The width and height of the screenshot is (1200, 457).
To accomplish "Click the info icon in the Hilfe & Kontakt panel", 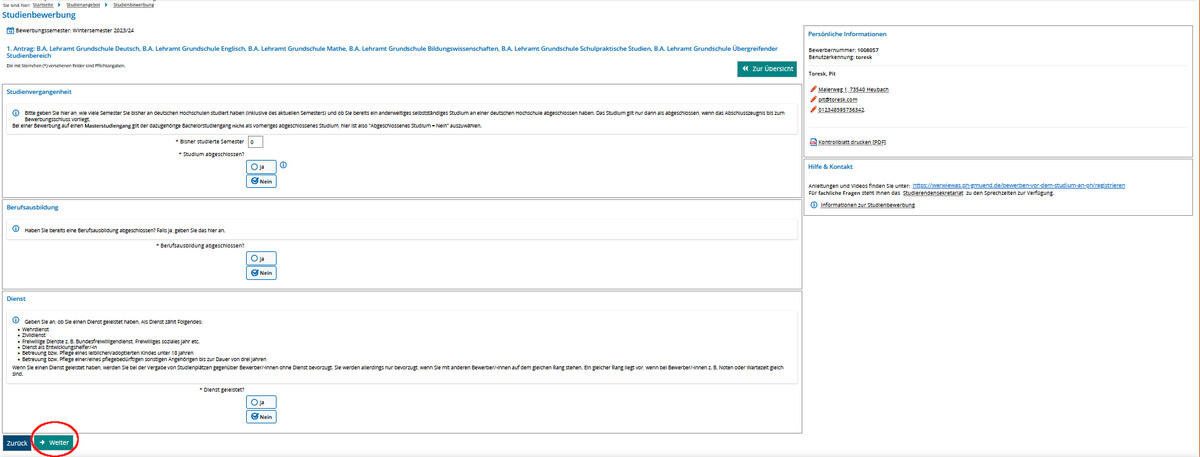I will tap(814, 205).
